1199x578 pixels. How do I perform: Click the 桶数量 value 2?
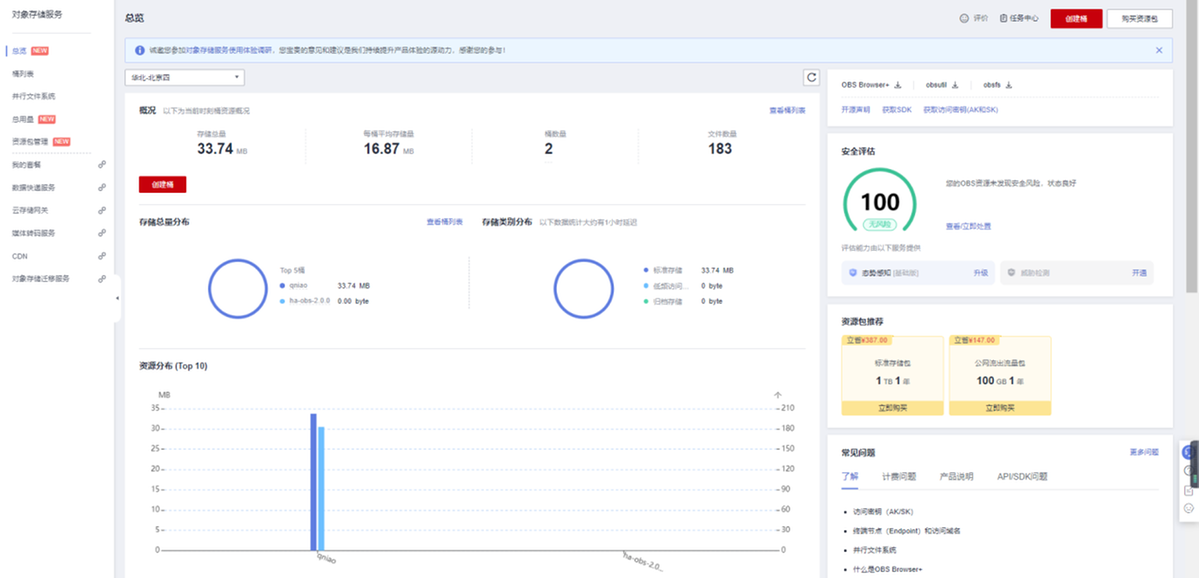548,148
